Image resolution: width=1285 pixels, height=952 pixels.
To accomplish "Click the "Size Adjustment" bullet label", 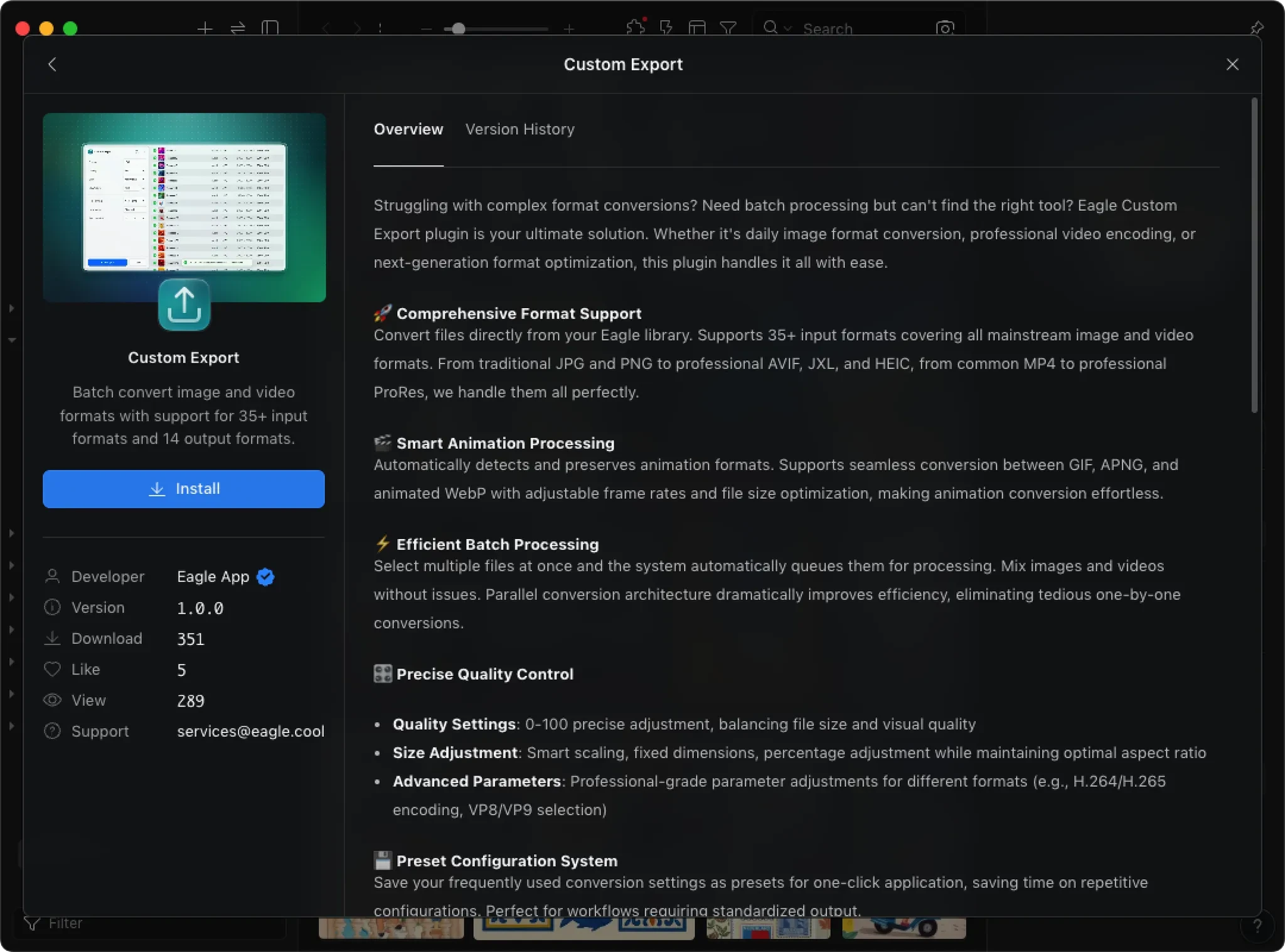I will (455, 752).
